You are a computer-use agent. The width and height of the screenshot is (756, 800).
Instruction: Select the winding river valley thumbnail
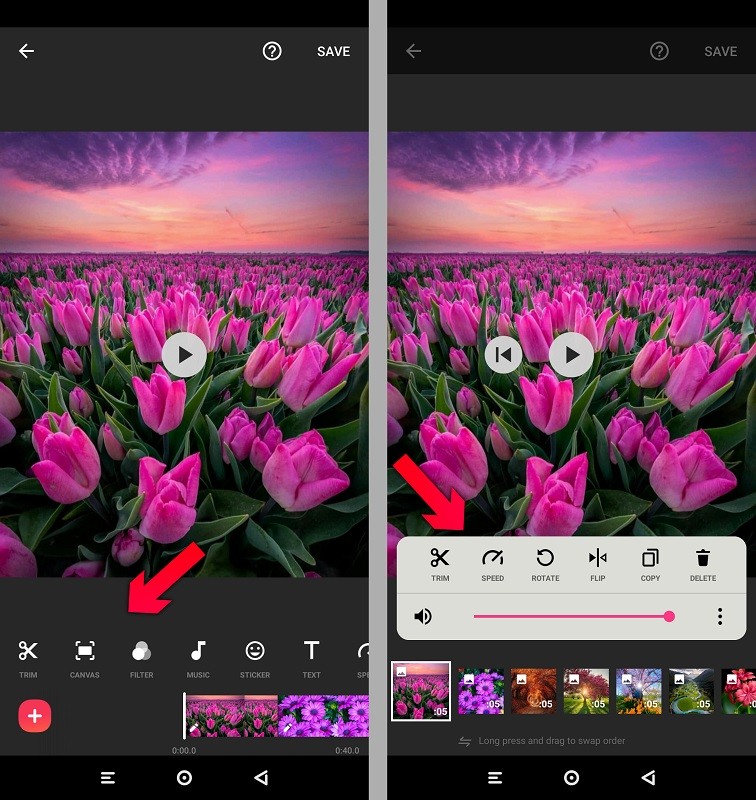(x=692, y=691)
